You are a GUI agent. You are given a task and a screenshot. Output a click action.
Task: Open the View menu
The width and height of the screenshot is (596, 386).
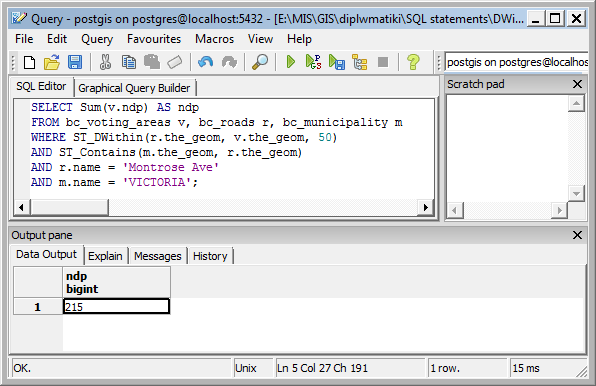[260, 39]
